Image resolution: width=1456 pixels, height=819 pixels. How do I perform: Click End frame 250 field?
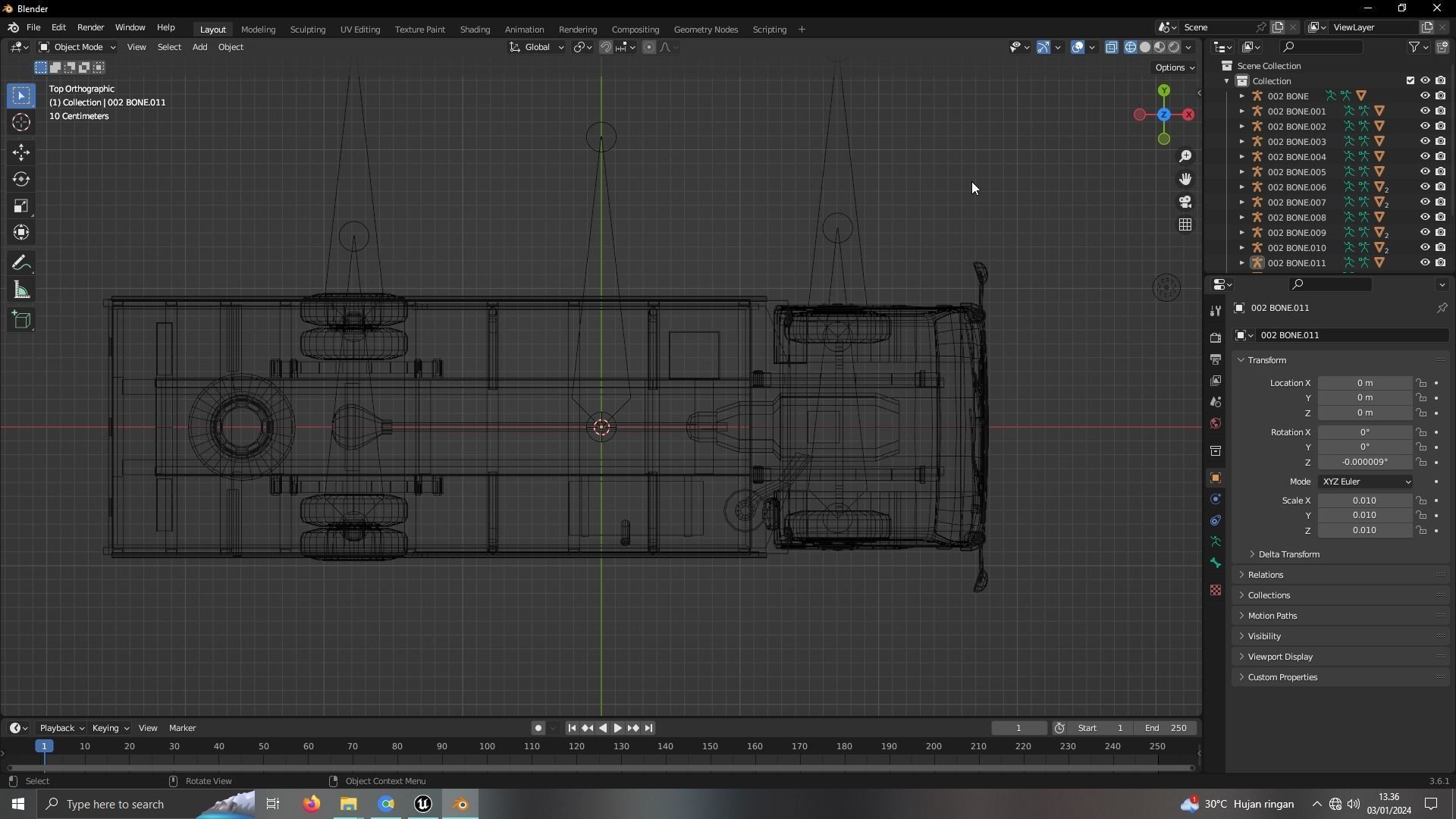(x=1166, y=728)
